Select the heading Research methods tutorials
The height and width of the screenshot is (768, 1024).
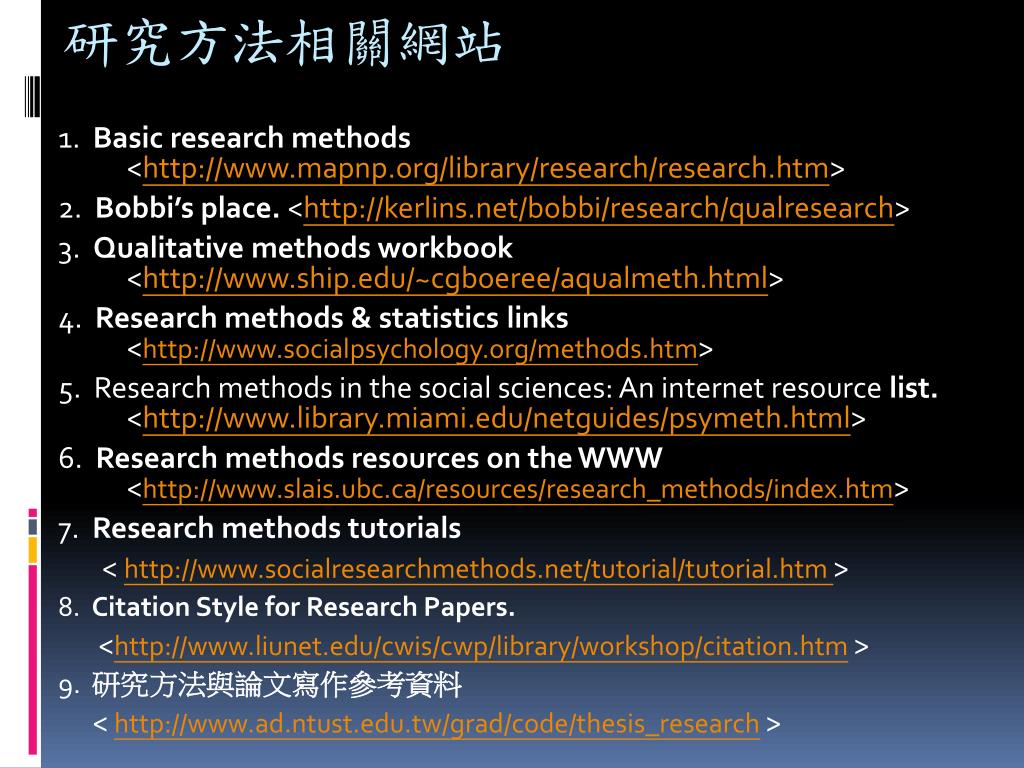point(277,528)
